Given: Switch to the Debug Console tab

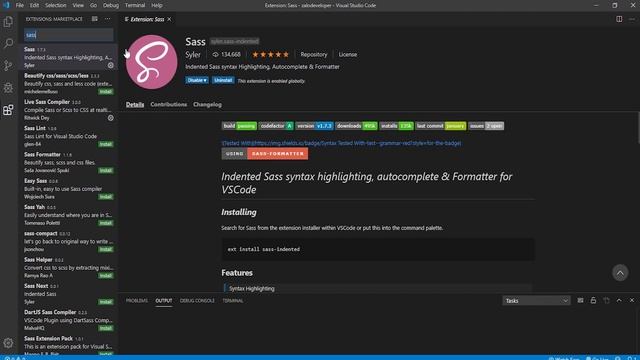Looking at the screenshot, I should click(x=197, y=300).
